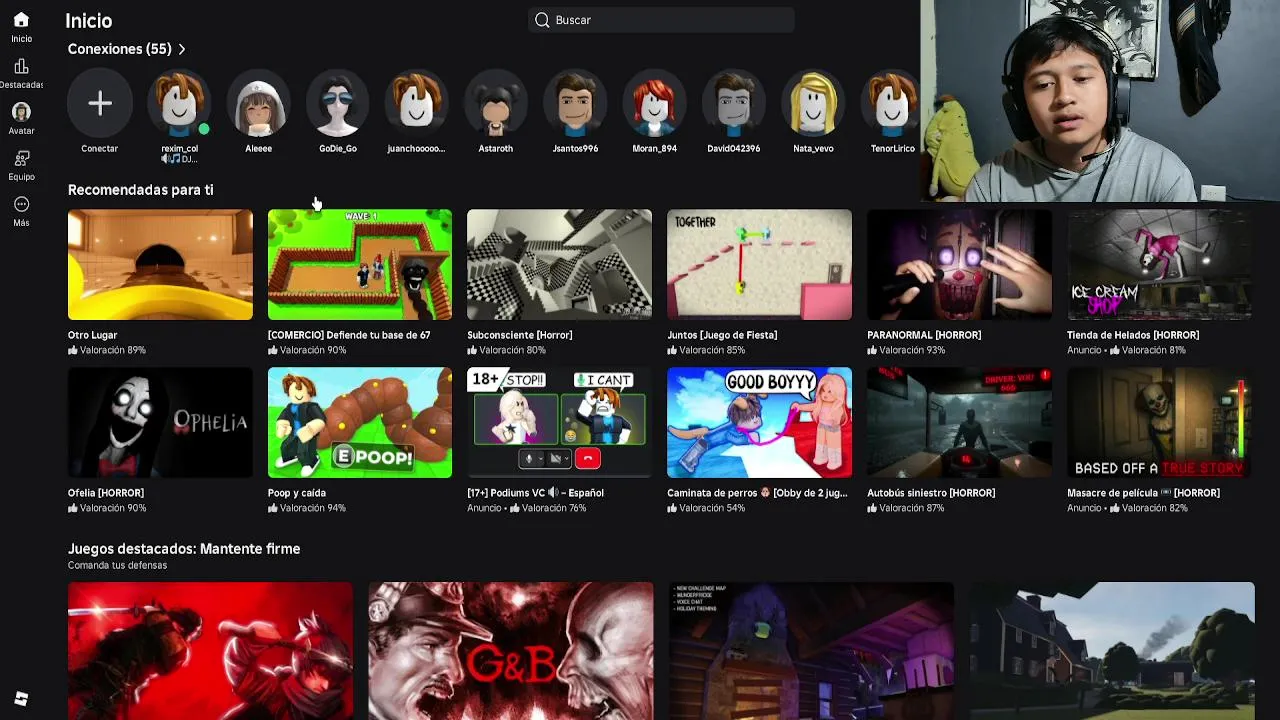Open Subconsciente [Horror] game thumbnail
This screenshot has width=1280, height=720.
pos(559,265)
